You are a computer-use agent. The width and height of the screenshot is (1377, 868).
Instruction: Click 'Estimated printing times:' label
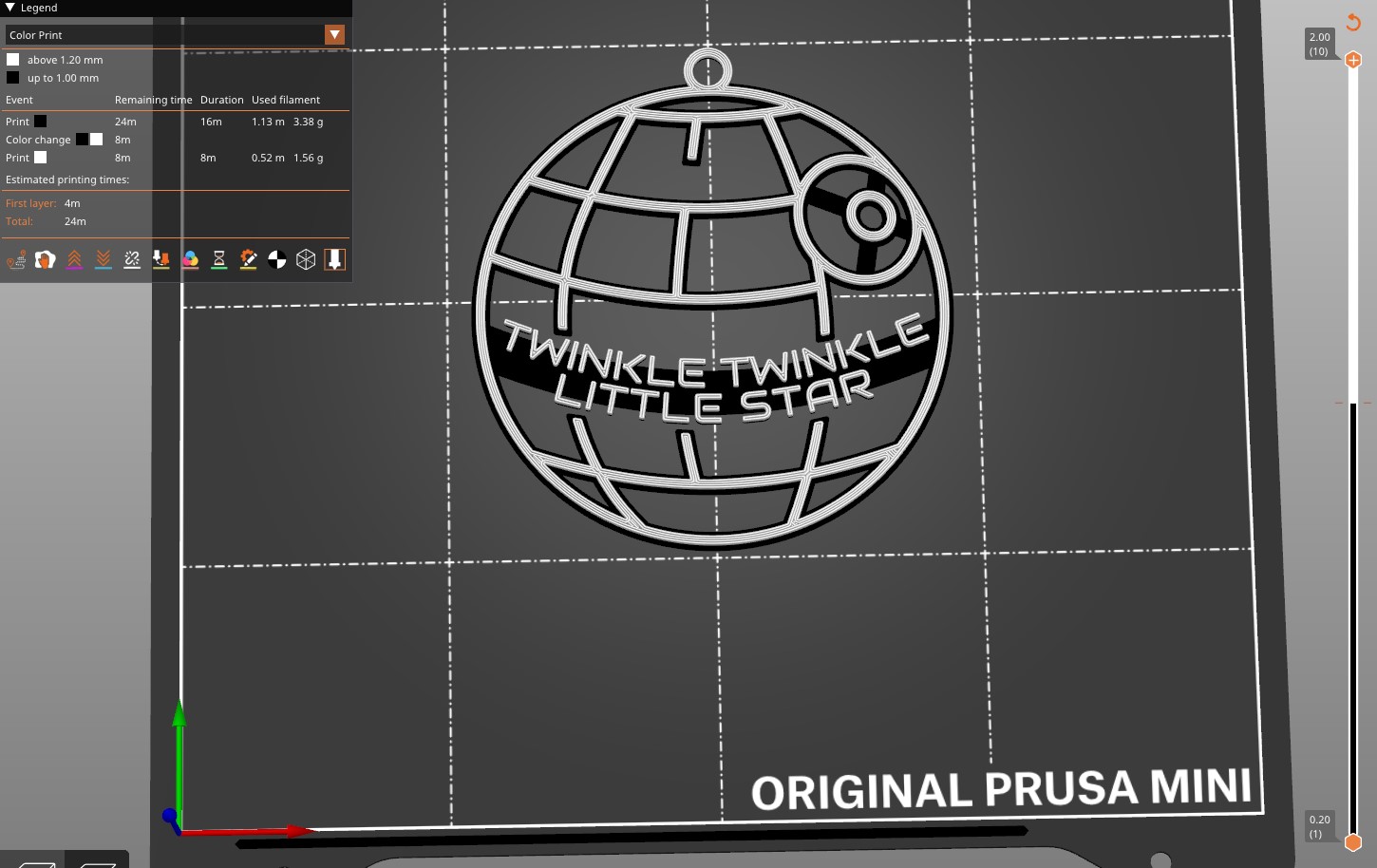click(67, 179)
